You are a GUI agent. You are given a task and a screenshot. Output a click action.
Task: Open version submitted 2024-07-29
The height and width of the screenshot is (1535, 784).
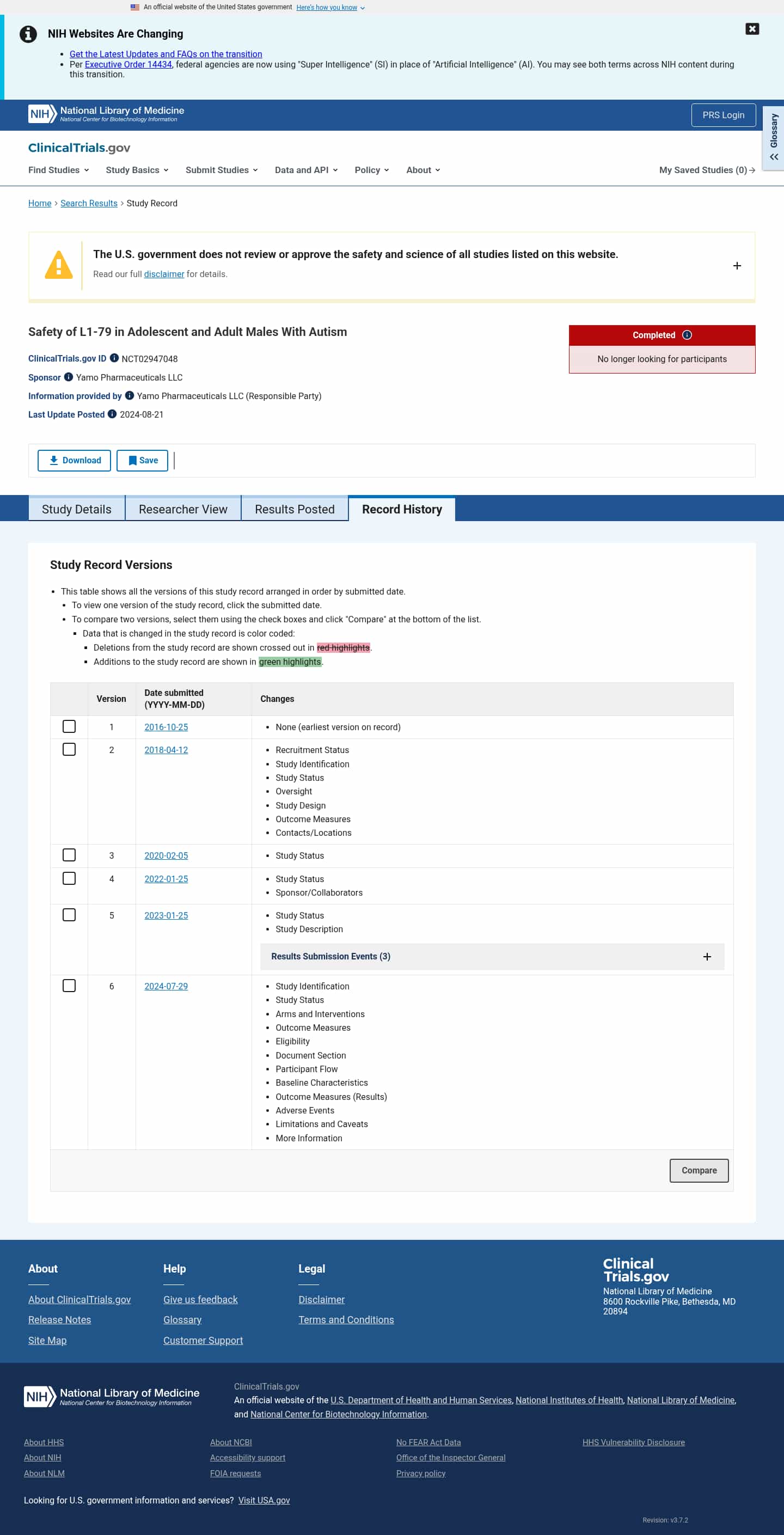pos(166,986)
